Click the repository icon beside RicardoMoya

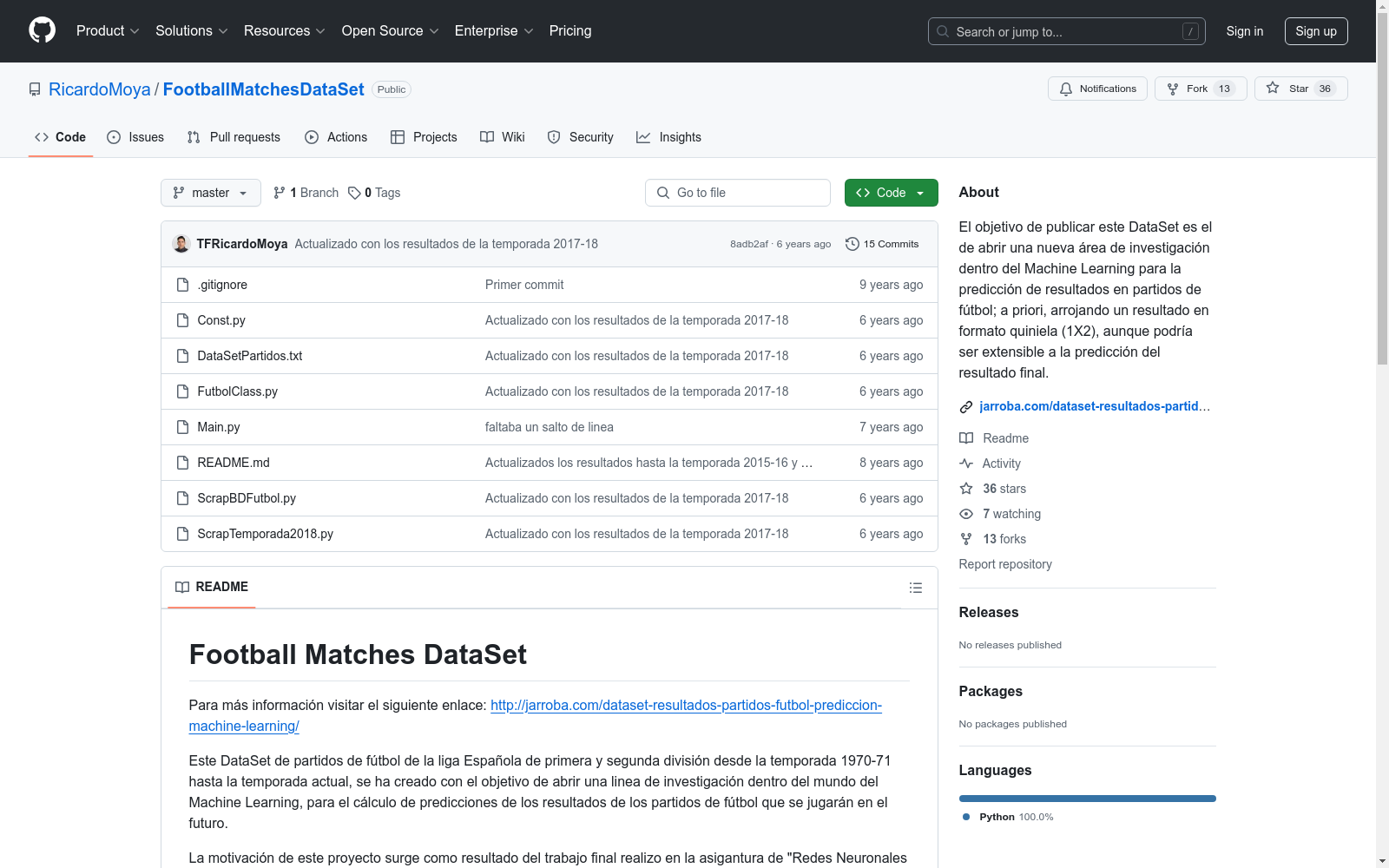pyautogui.click(x=35, y=89)
